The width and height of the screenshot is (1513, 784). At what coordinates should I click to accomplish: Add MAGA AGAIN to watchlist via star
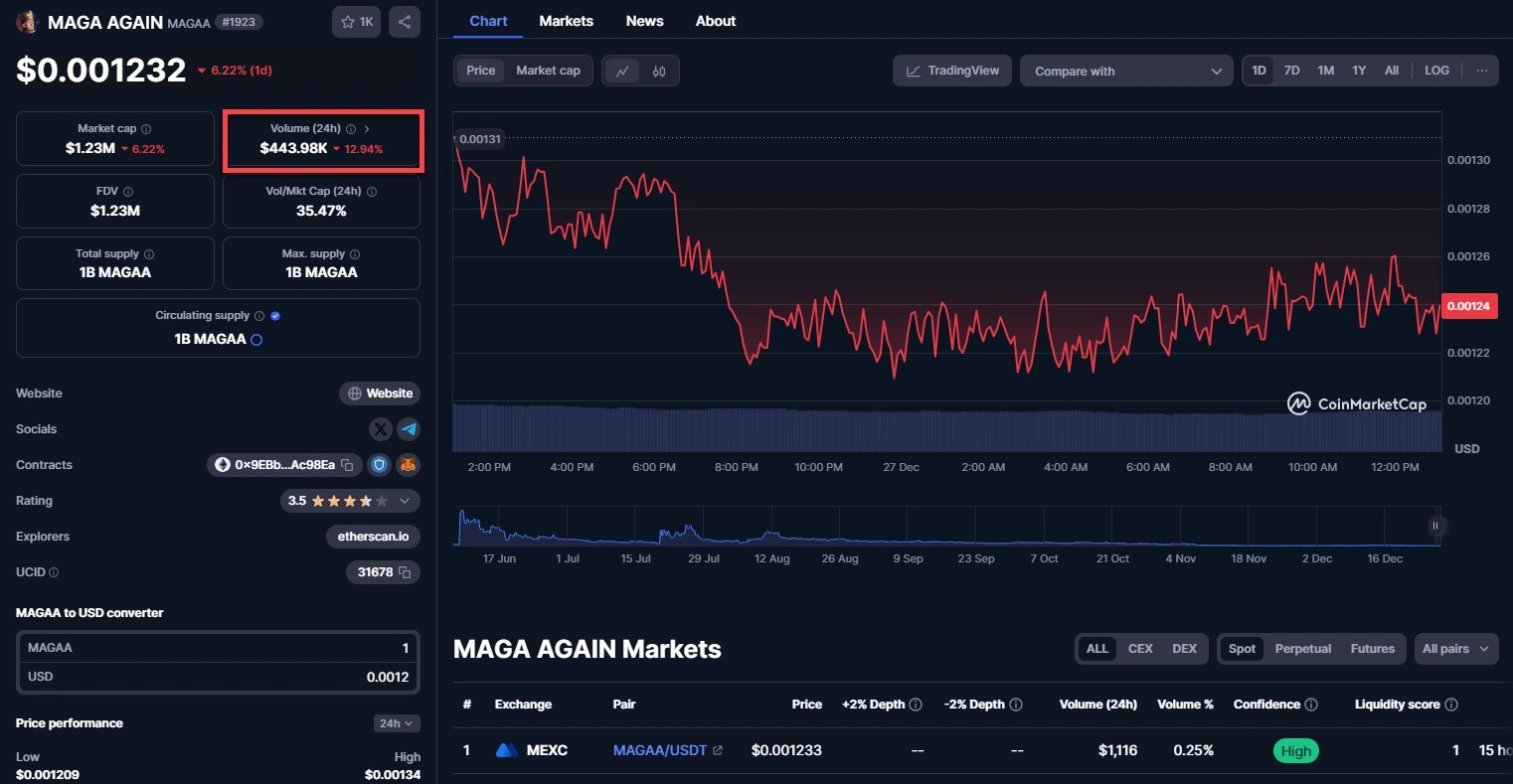pyautogui.click(x=356, y=22)
